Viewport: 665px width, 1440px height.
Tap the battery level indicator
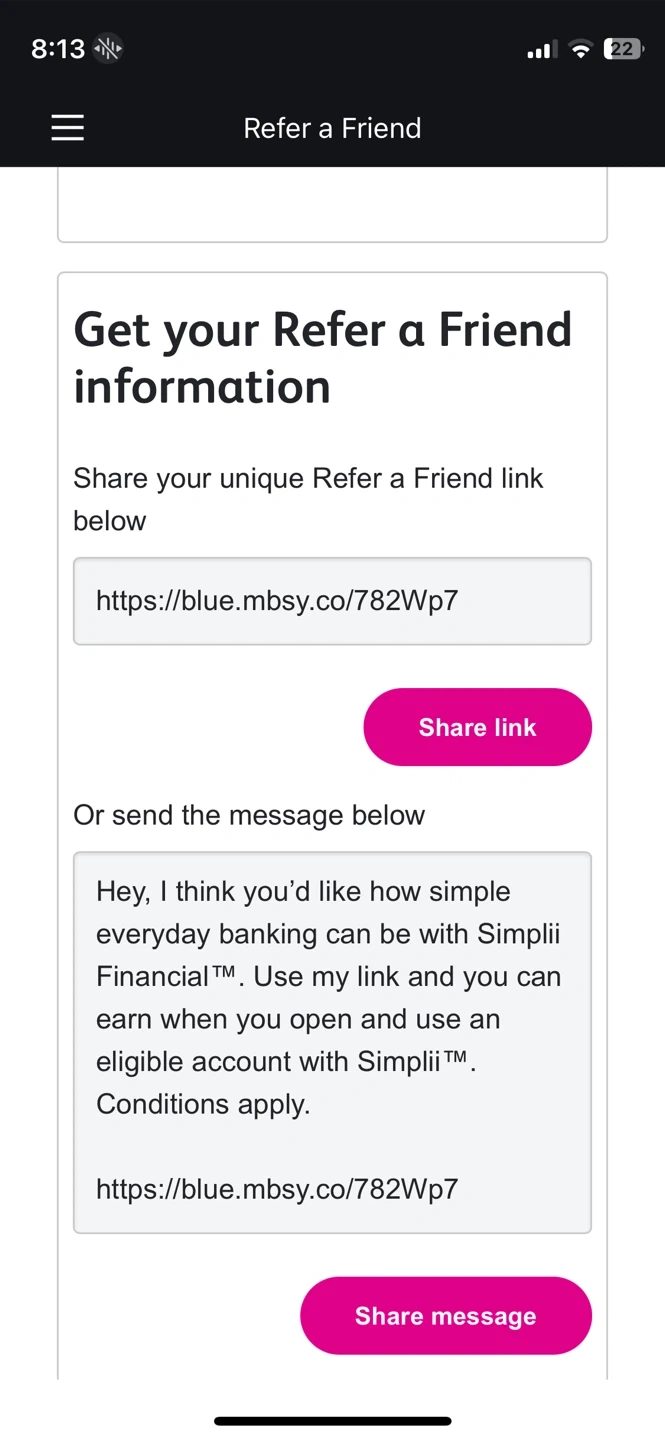[x=623, y=49]
